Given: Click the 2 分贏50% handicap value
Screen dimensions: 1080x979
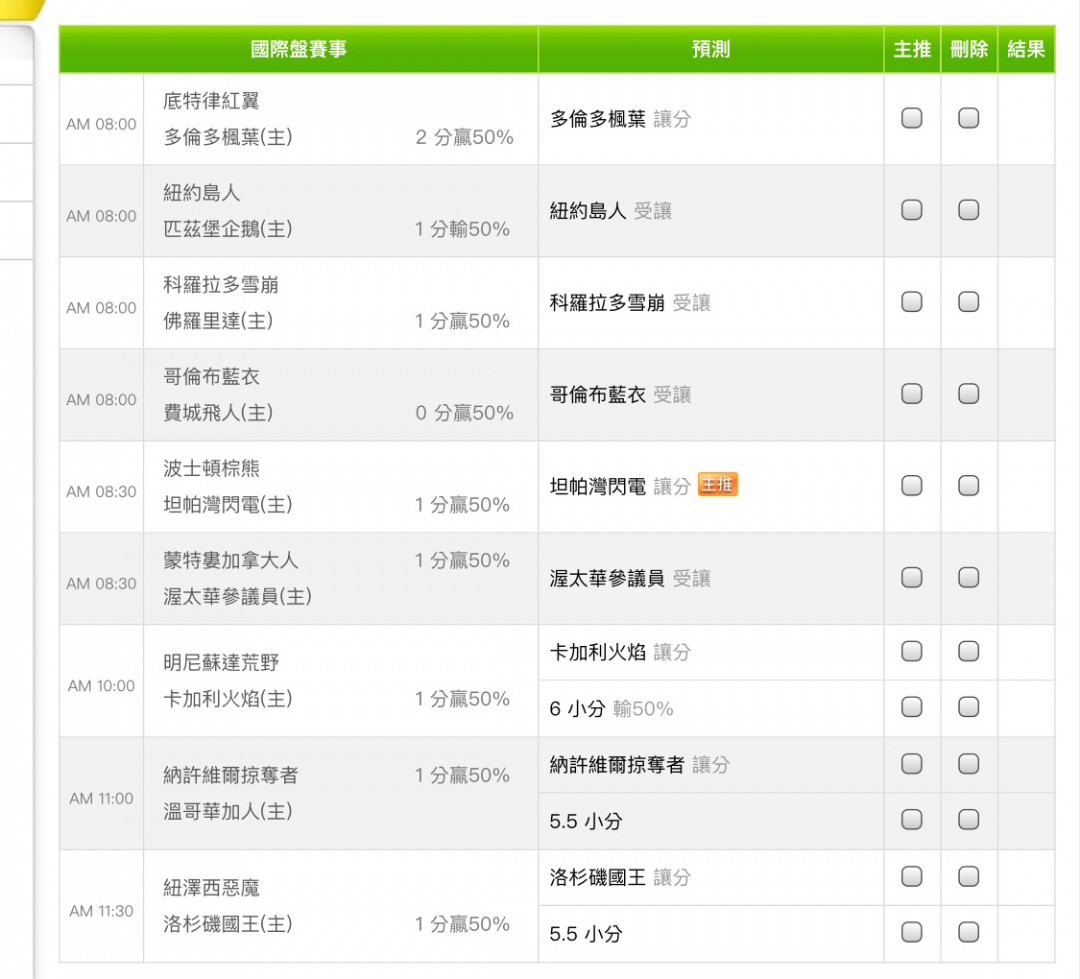Looking at the screenshot, I should (464, 137).
